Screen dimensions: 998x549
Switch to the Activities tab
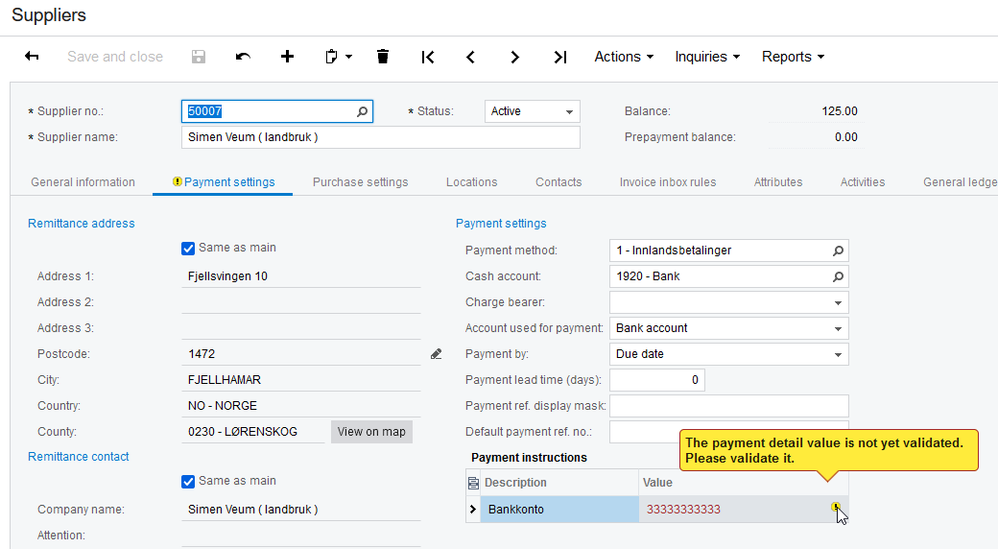[x=862, y=182]
